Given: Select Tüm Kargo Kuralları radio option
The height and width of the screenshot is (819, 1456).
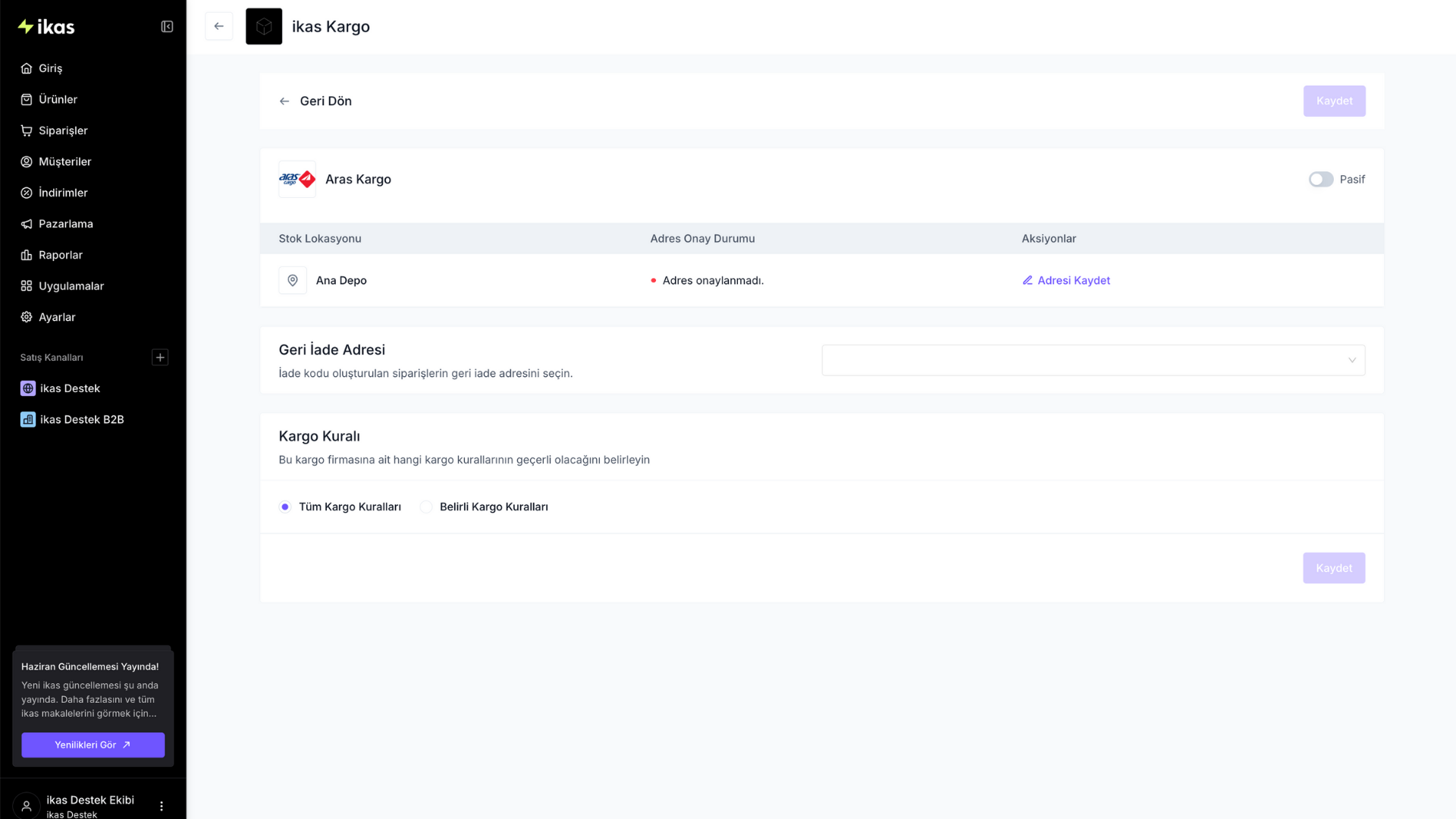Looking at the screenshot, I should click(x=285, y=507).
